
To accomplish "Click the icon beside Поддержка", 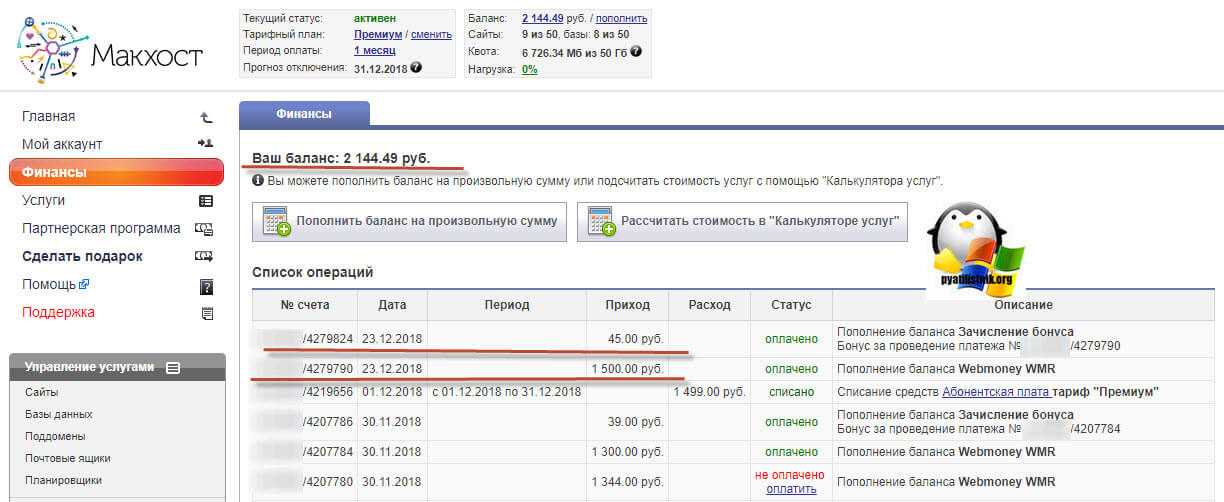I will click(x=207, y=313).
